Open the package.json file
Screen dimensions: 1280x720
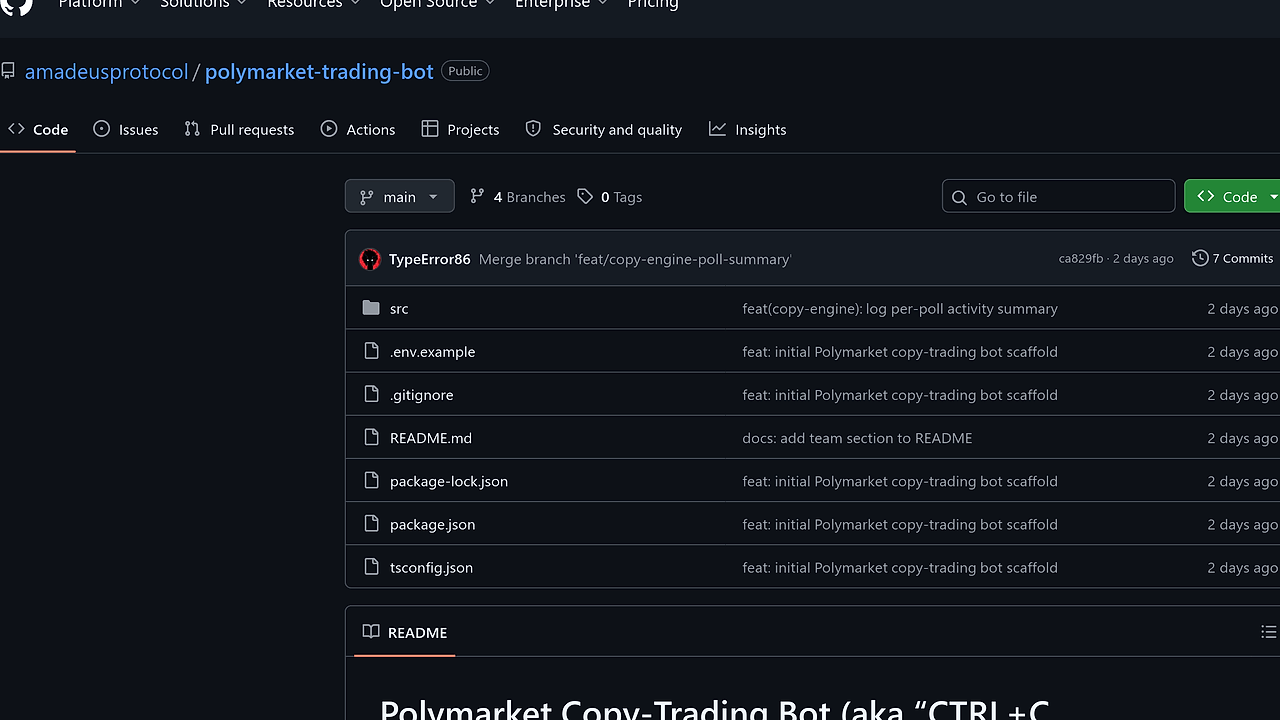pyautogui.click(x=432, y=523)
